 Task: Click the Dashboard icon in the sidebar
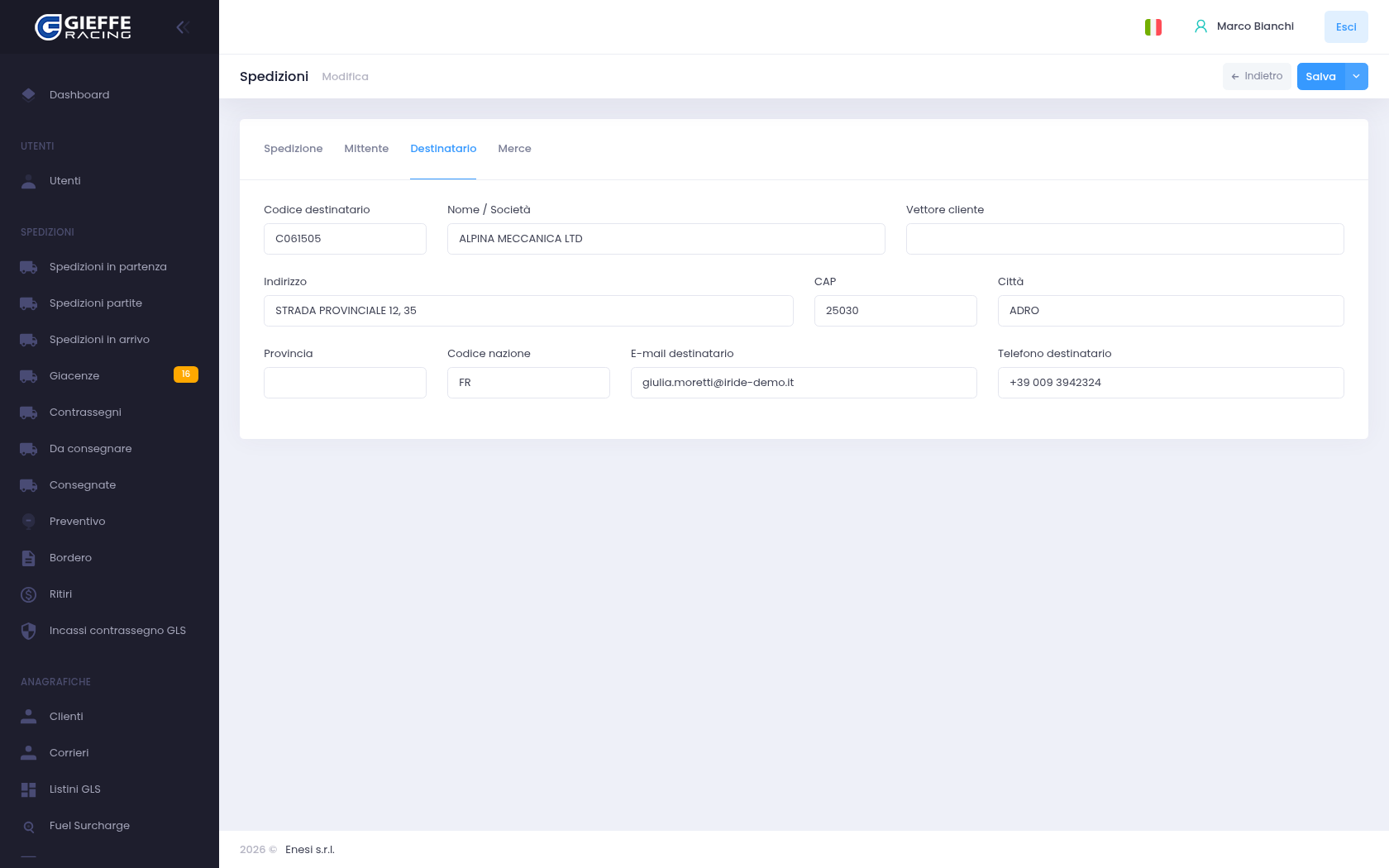[x=29, y=95]
